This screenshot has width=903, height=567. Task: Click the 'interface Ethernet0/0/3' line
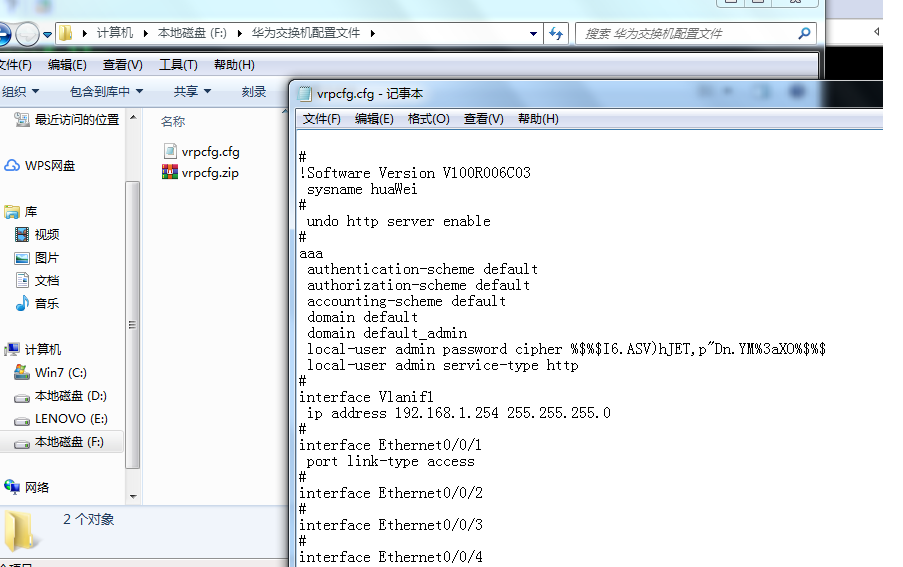click(390, 525)
